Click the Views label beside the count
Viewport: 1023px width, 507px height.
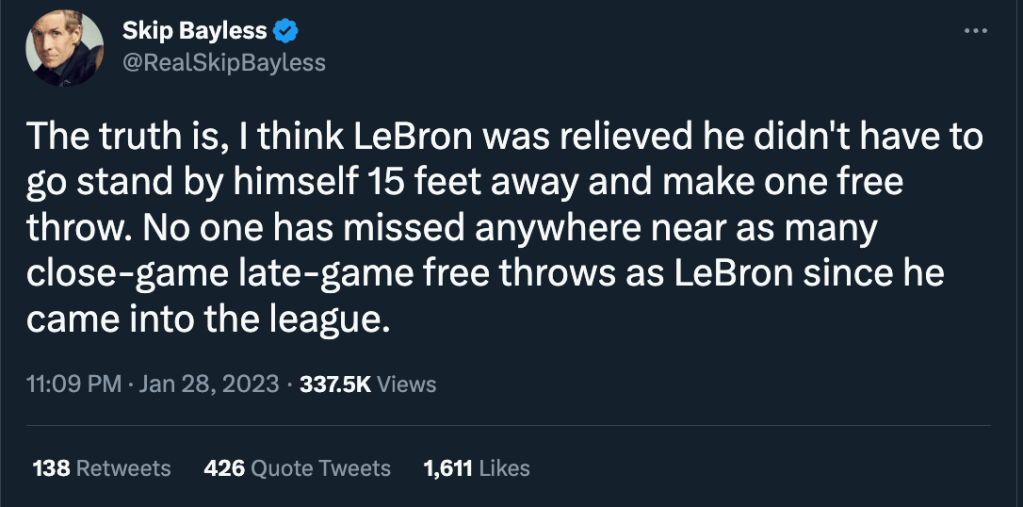click(407, 384)
